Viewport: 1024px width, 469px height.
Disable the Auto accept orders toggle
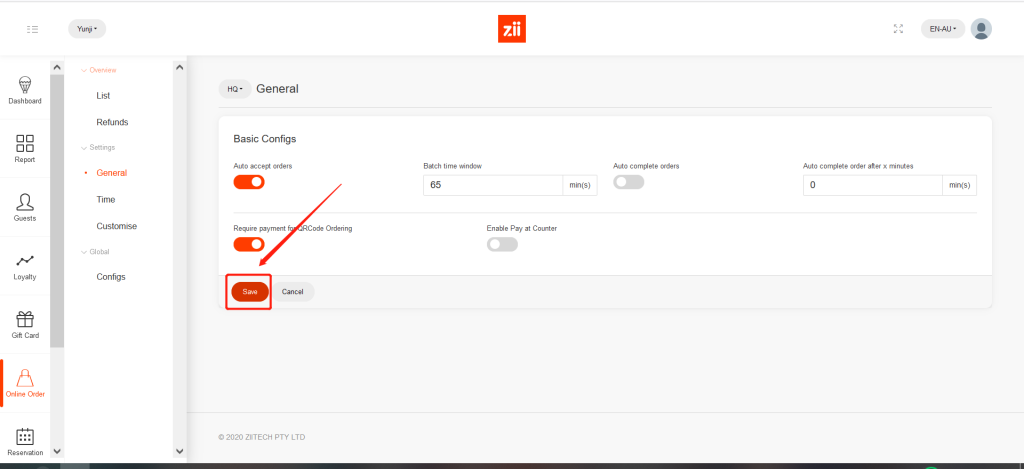pyautogui.click(x=249, y=182)
